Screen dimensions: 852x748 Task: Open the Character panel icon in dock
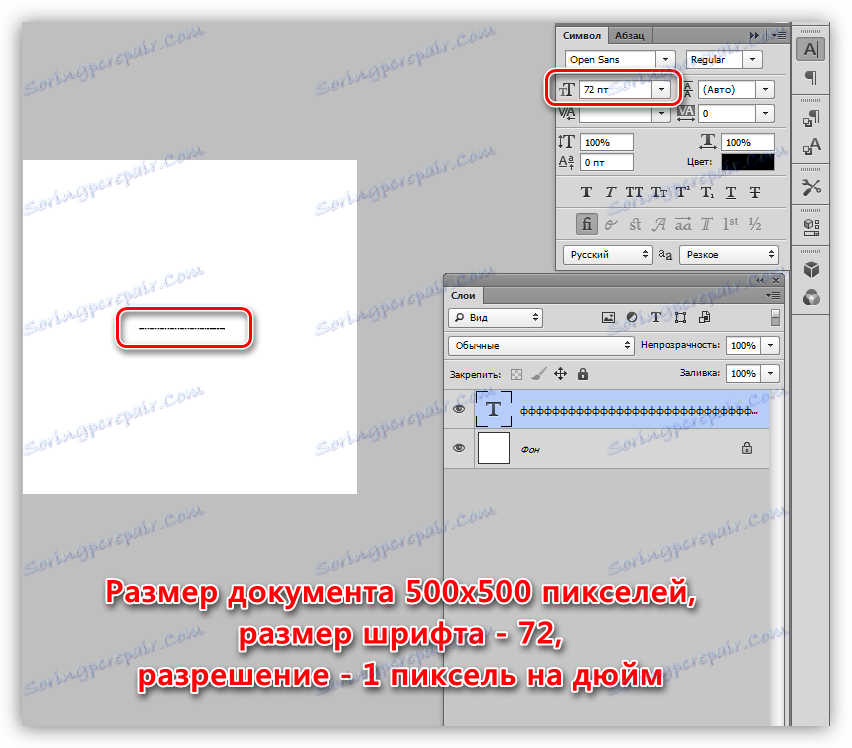tap(811, 49)
